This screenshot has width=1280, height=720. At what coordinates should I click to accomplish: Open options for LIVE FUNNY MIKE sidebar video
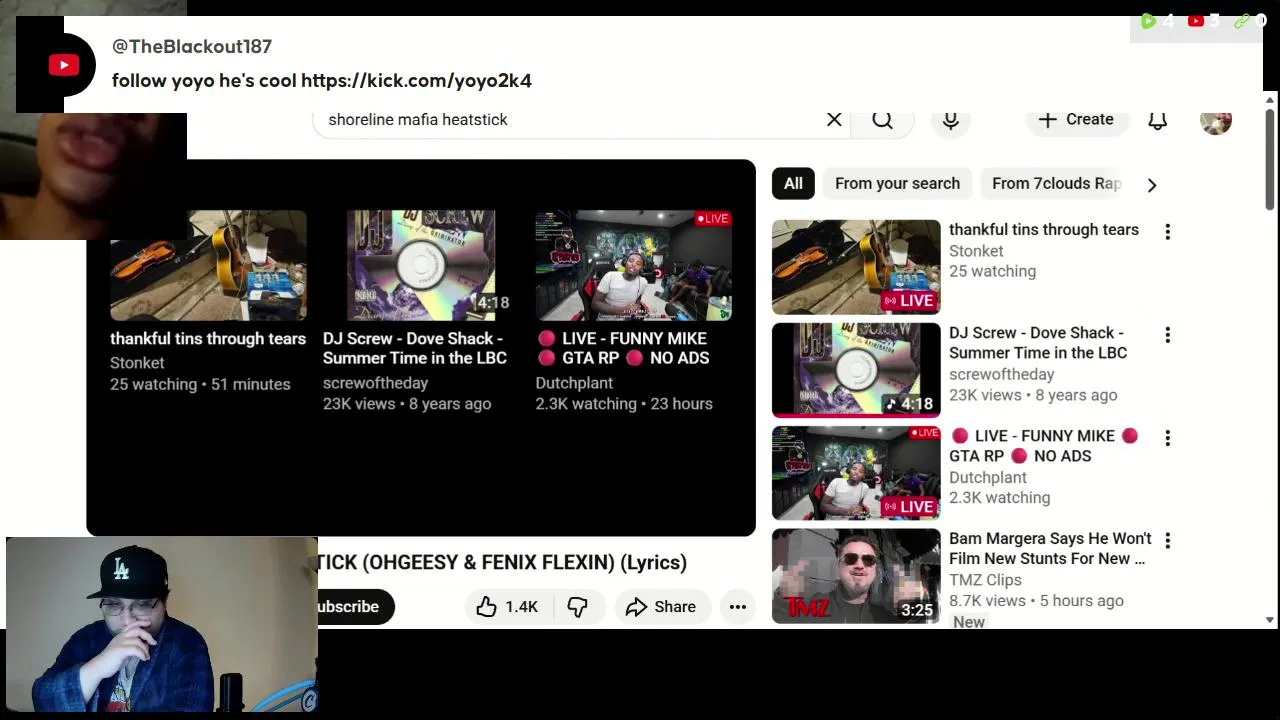[1167, 438]
